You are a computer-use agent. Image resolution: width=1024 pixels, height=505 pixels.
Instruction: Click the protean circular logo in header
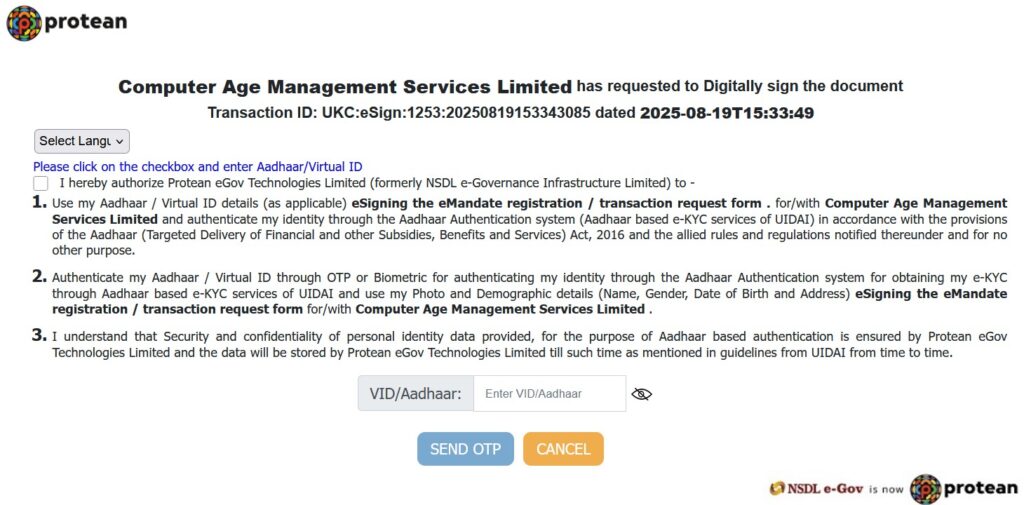coord(24,23)
